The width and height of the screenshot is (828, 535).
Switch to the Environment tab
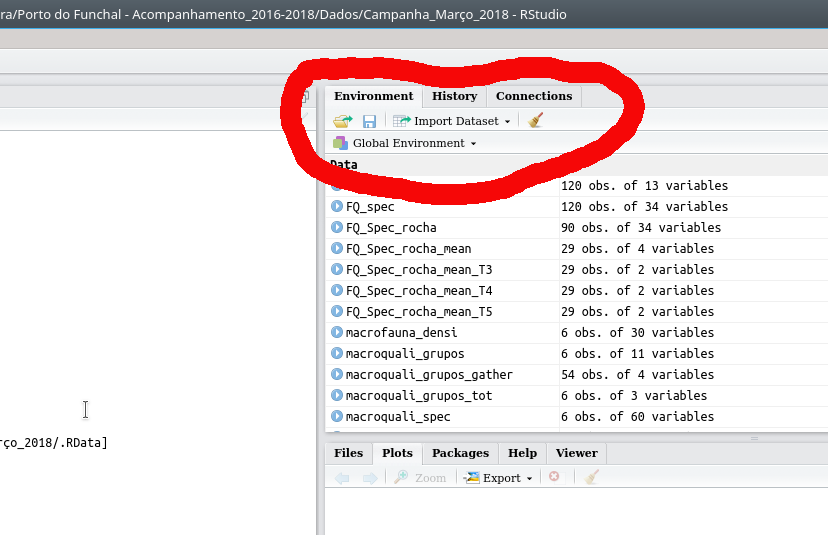click(x=373, y=96)
